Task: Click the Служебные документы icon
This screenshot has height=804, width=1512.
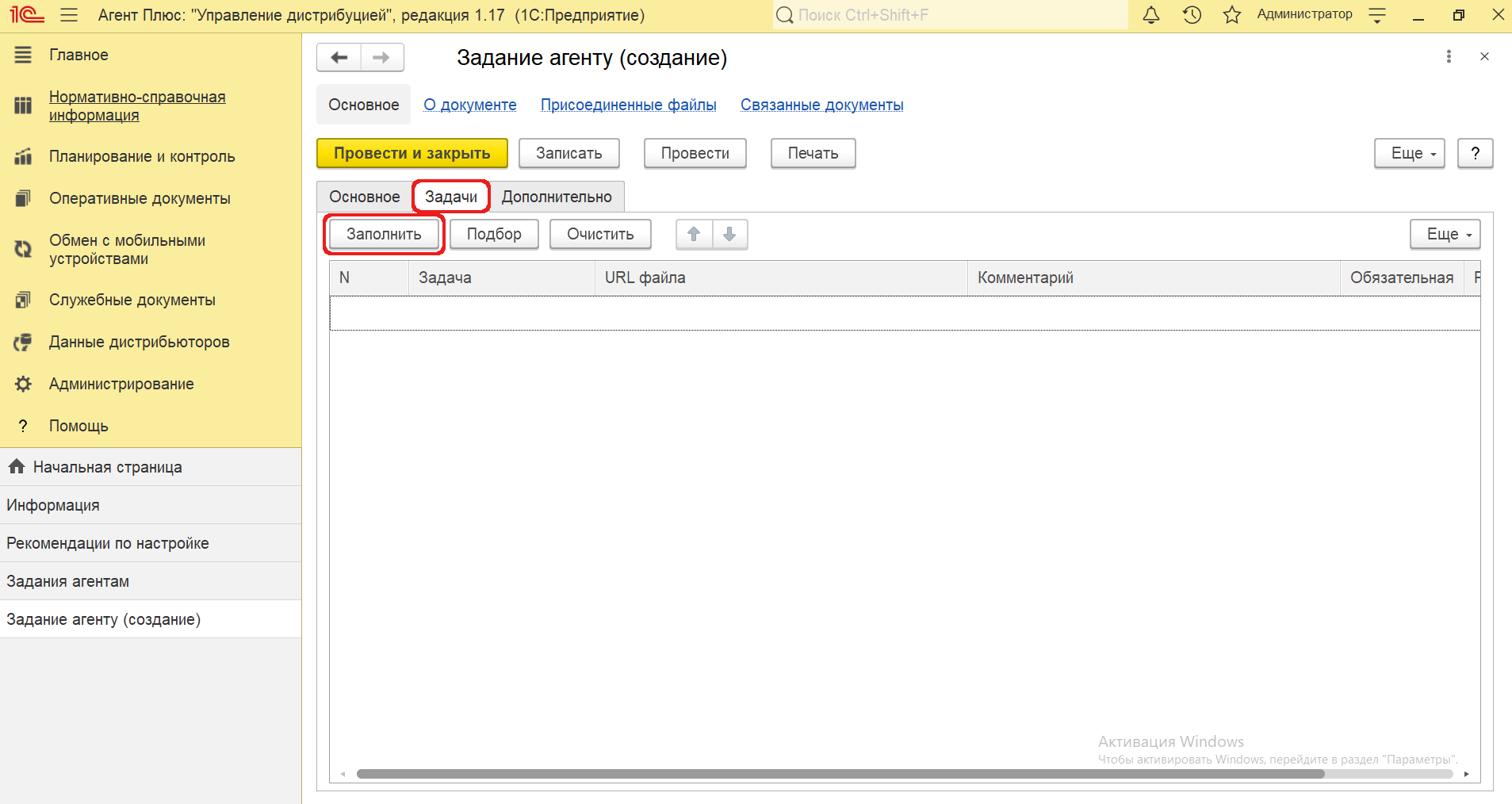Action: 23,300
